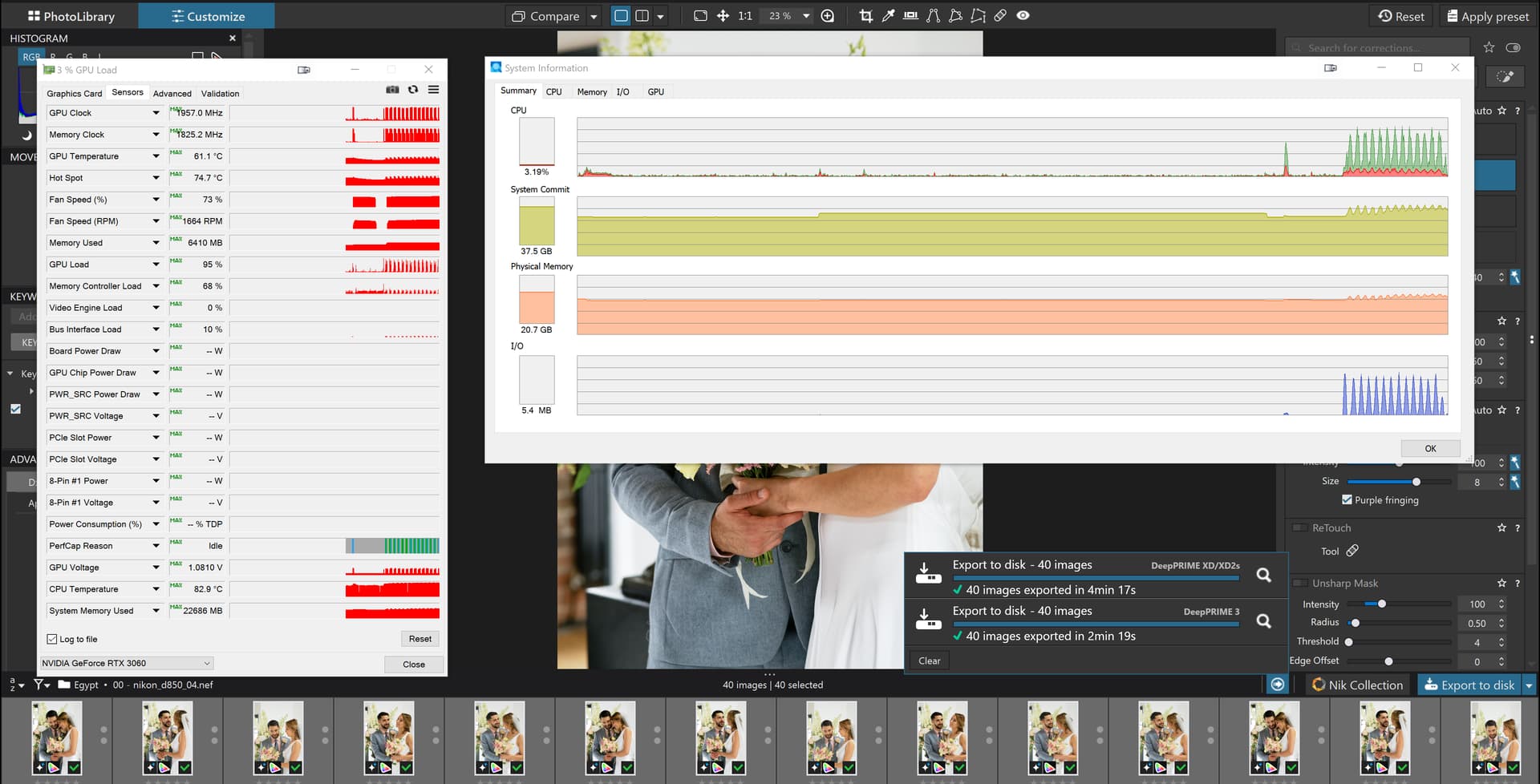Take a GPU-Z screenshot with camera icon
Screen dimensions: 1540x784
[x=392, y=90]
